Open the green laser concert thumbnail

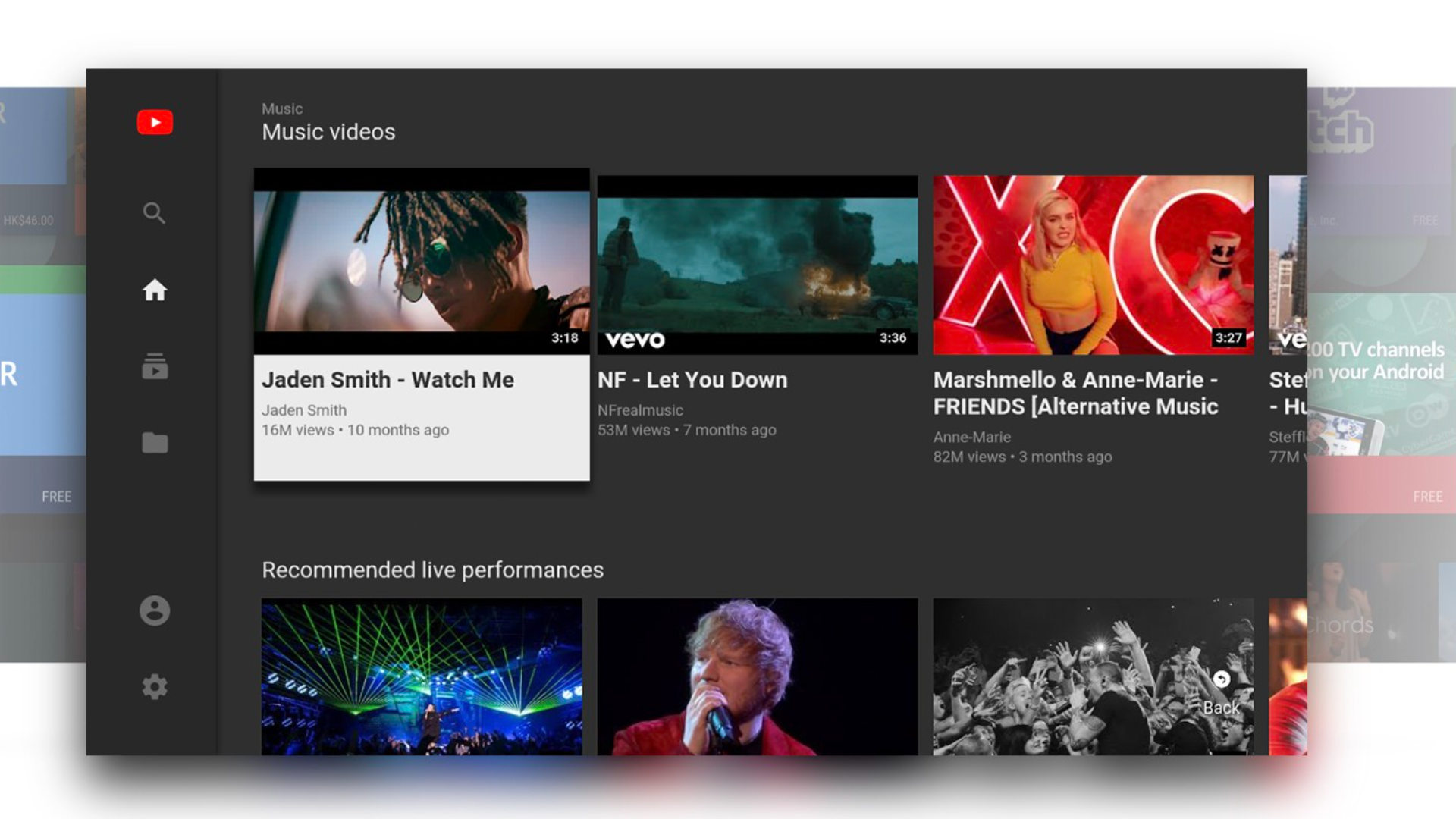[x=422, y=676]
